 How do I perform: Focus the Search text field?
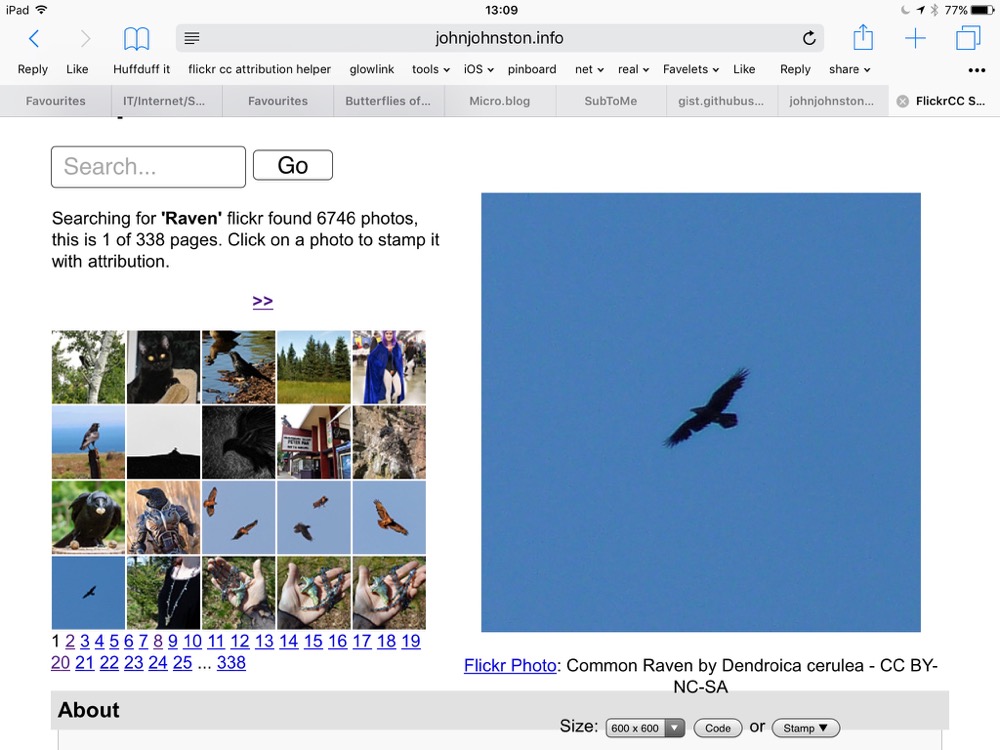tap(148, 166)
